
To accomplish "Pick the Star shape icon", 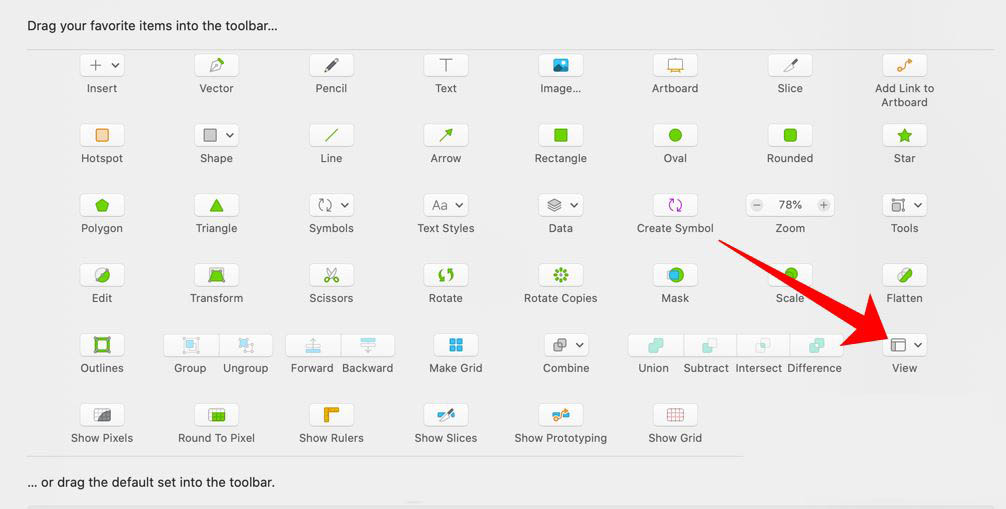I will pyautogui.click(x=905, y=135).
